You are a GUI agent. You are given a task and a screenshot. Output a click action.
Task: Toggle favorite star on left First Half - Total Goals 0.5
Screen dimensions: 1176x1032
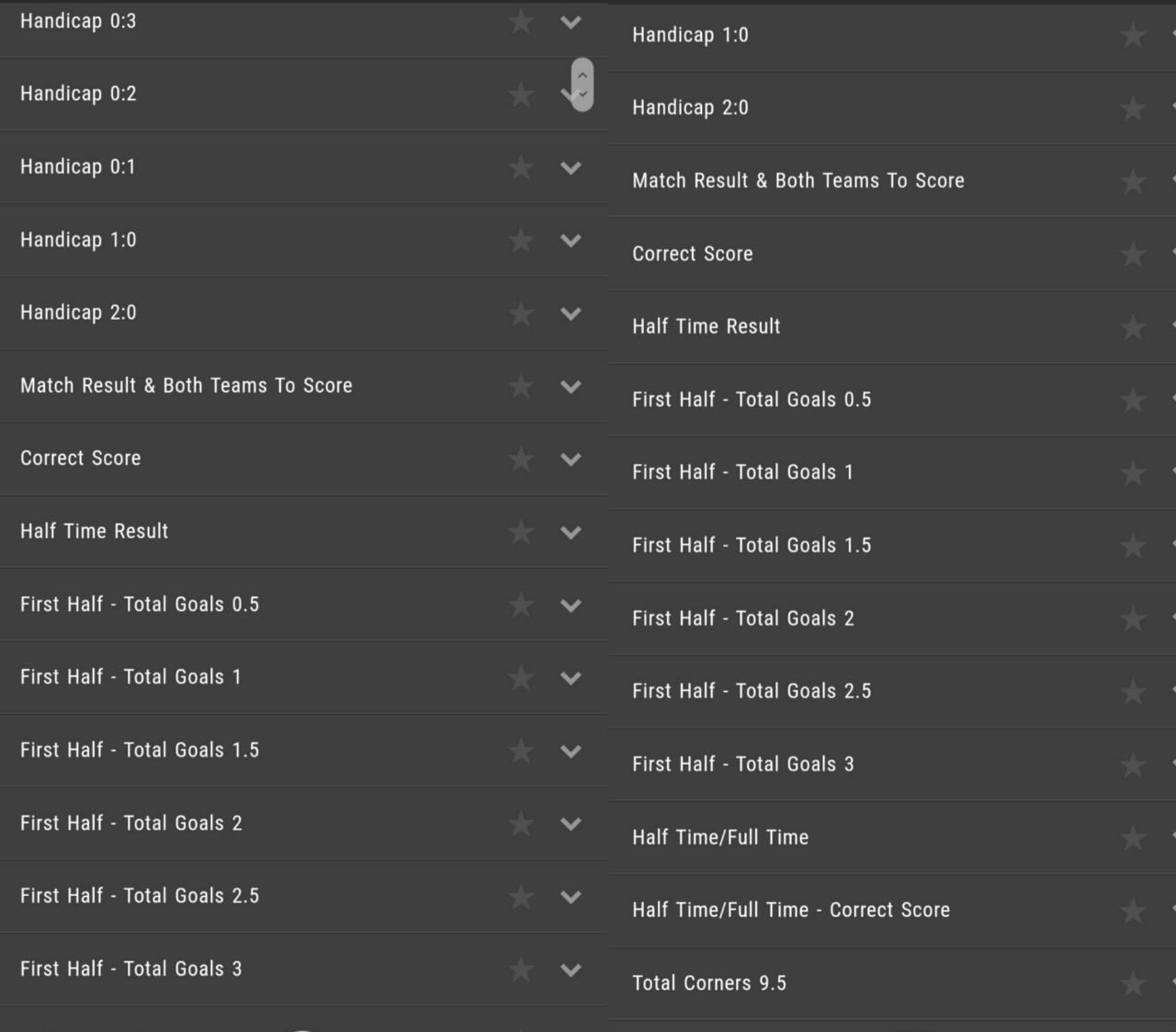coord(521,605)
